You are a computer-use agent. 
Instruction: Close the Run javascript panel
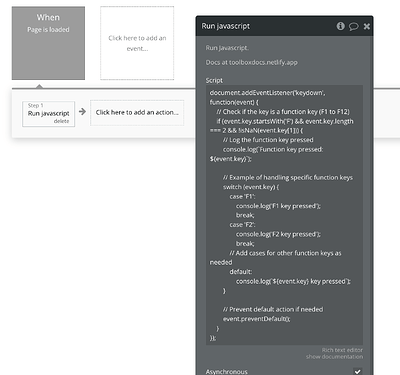[366, 26]
